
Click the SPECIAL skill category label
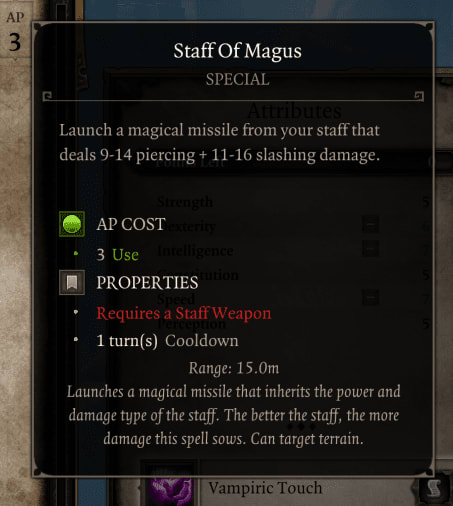237,79
